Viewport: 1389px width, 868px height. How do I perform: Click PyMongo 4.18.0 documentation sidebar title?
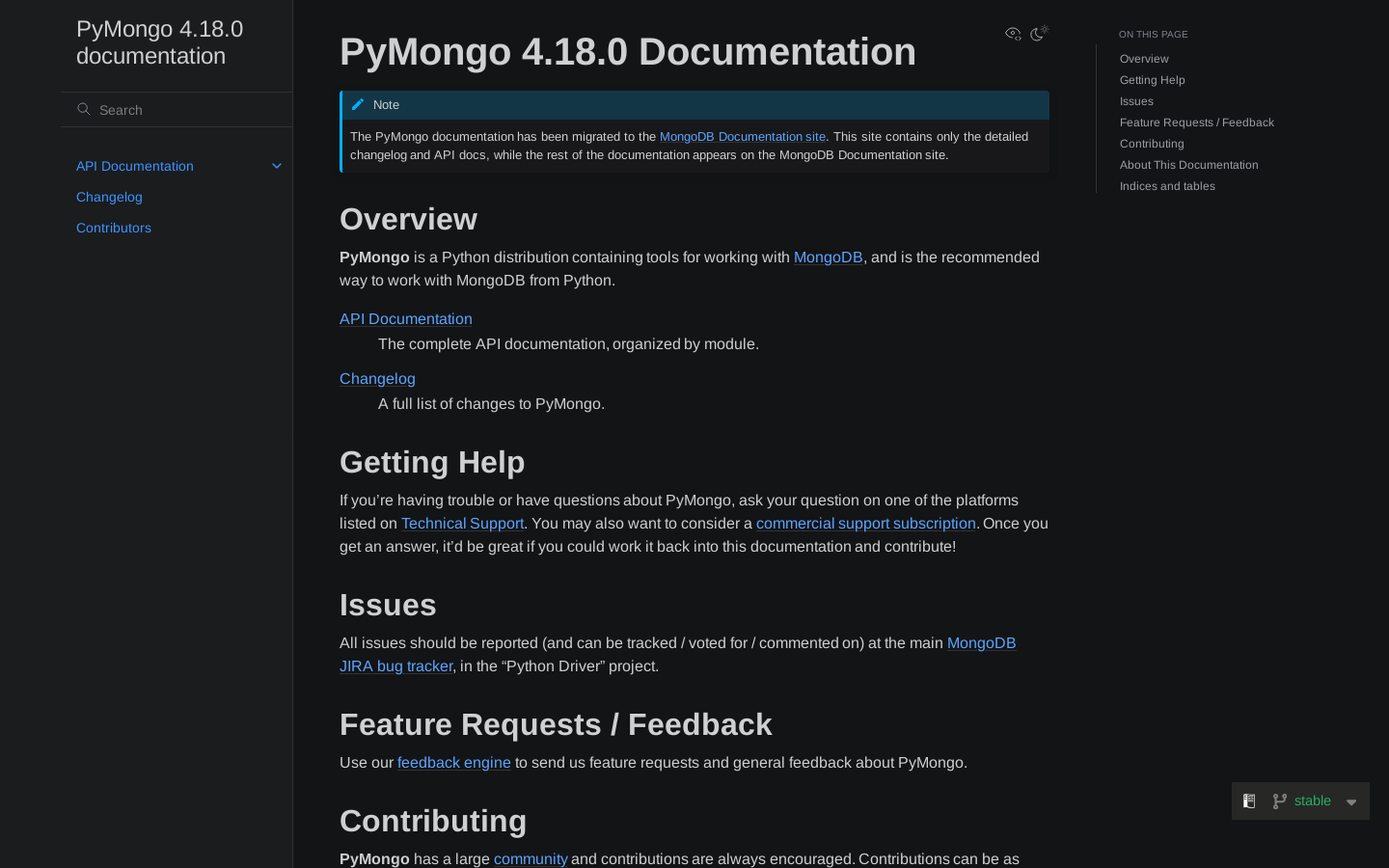click(x=160, y=42)
